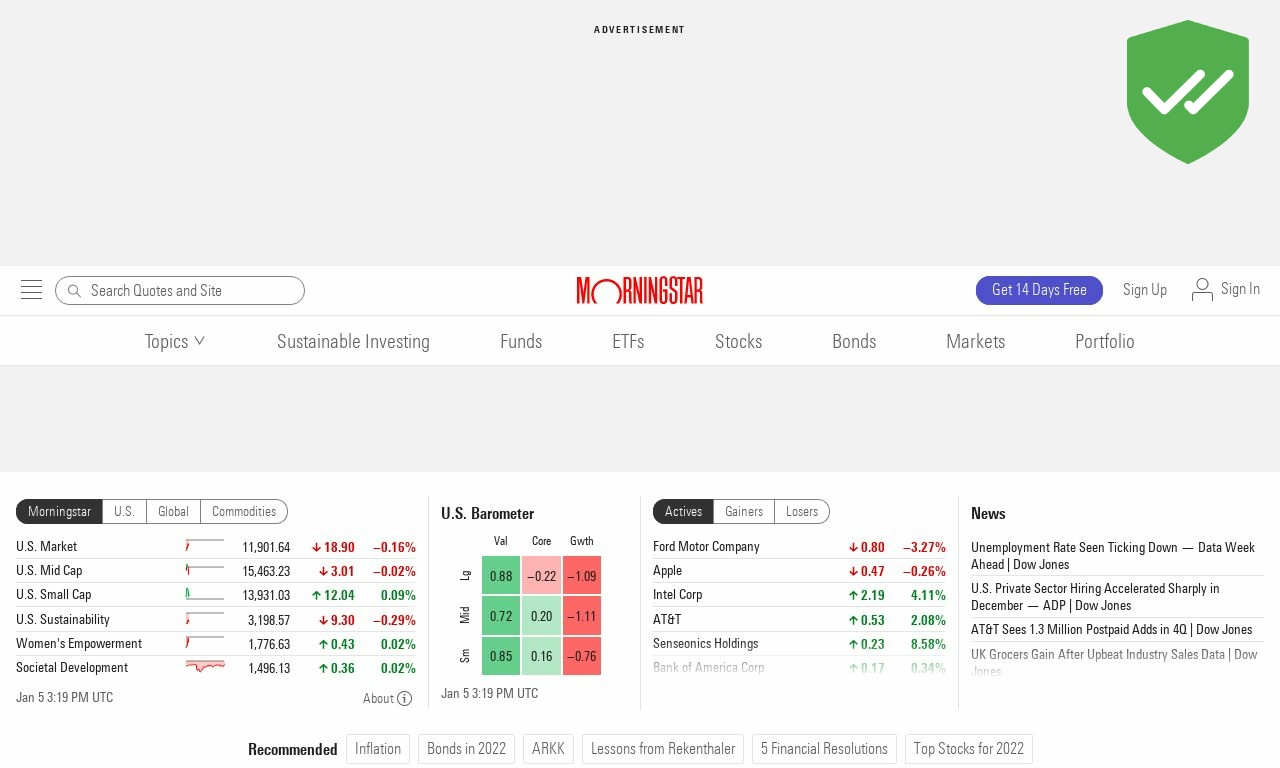1280x768 pixels.
Task: Click the Small Core 0.16 barometer cell
Action: click(541, 656)
